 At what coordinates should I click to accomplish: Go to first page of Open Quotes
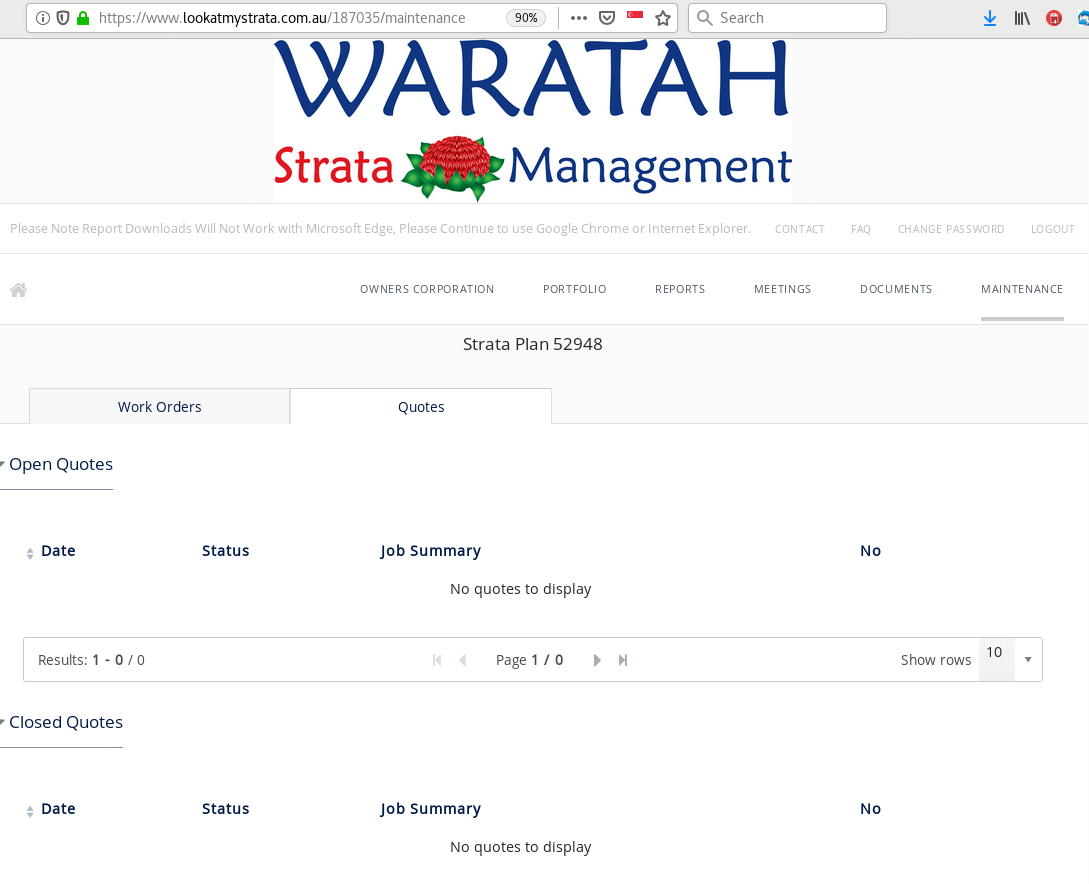pyautogui.click(x=437, y=660)
